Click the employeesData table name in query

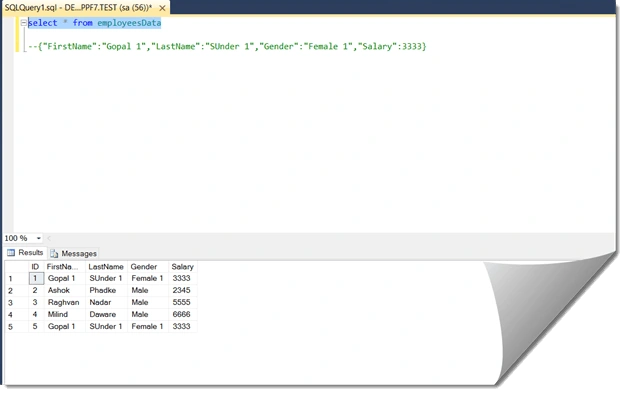click(x=129, y=23)
